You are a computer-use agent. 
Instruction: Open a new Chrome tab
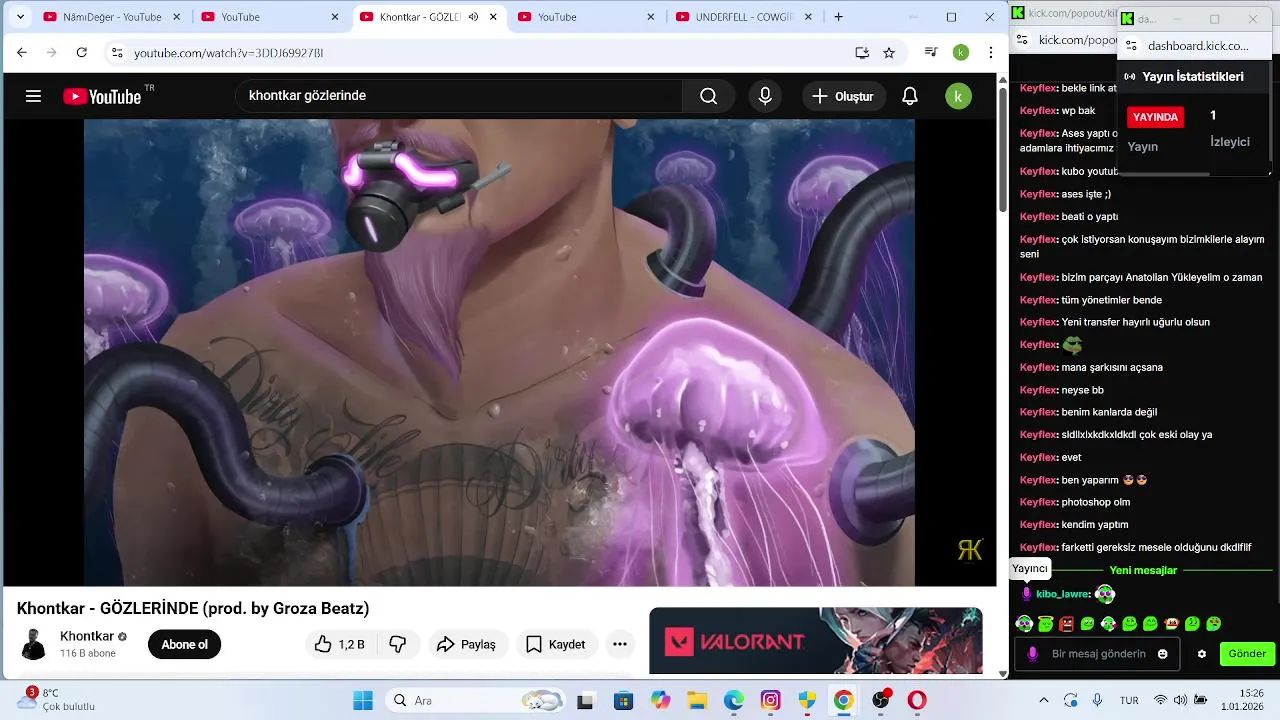tap(838, 17)
